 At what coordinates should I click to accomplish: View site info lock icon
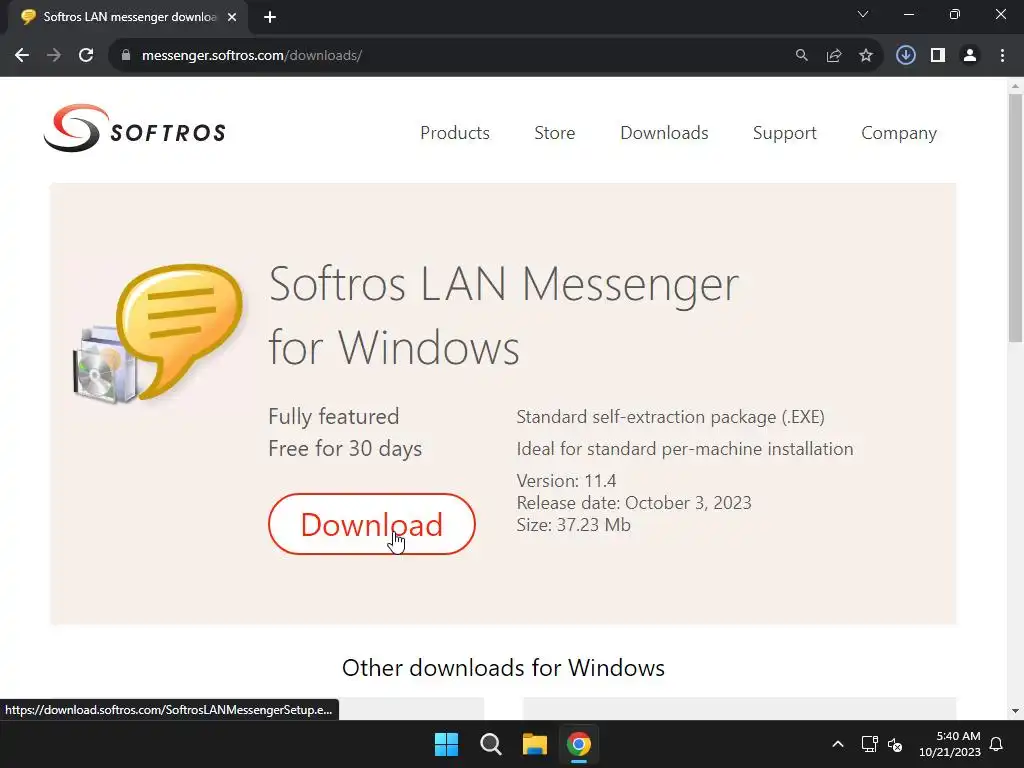[126, 56]
